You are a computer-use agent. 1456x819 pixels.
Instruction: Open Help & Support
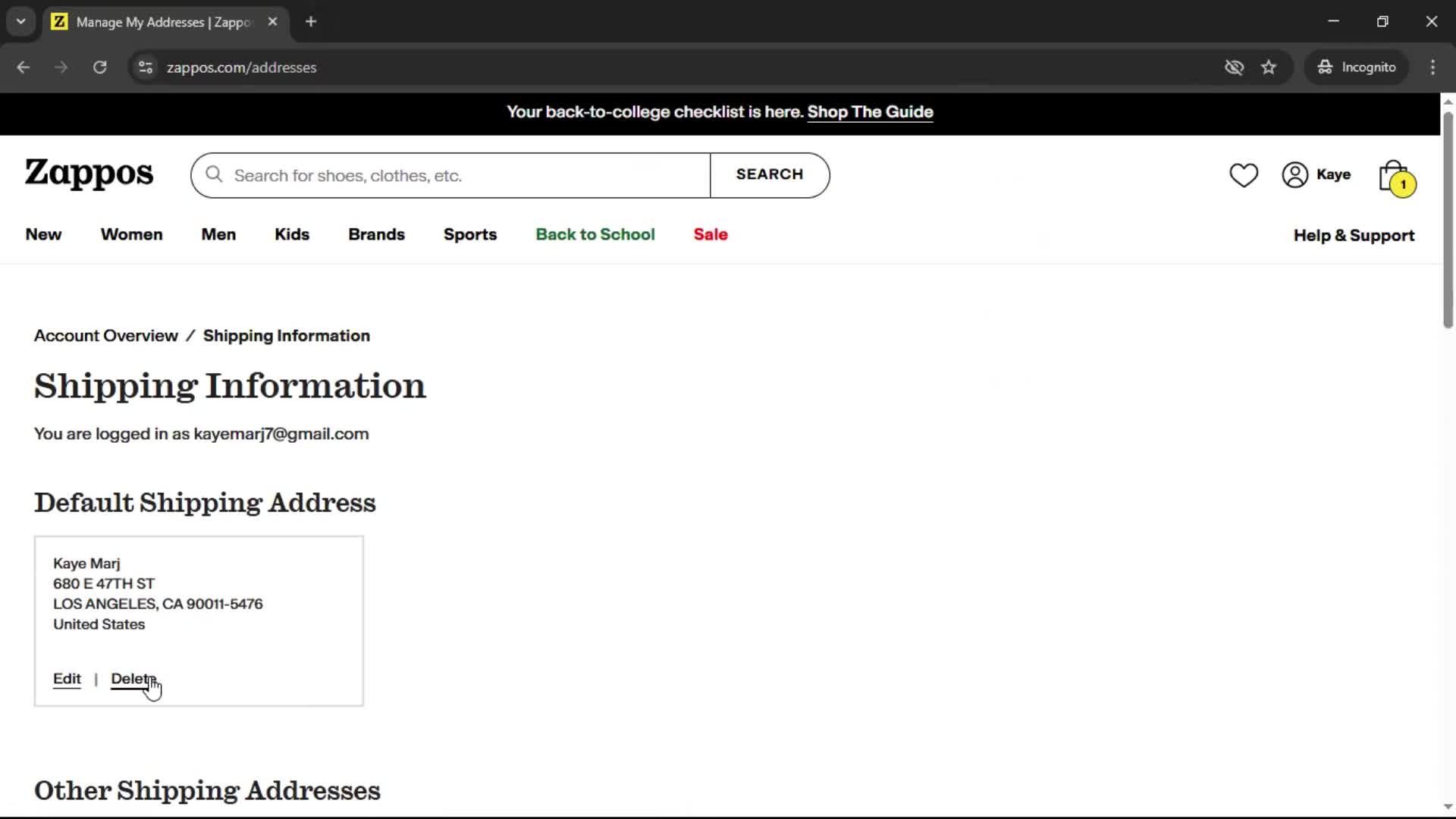1354,235
